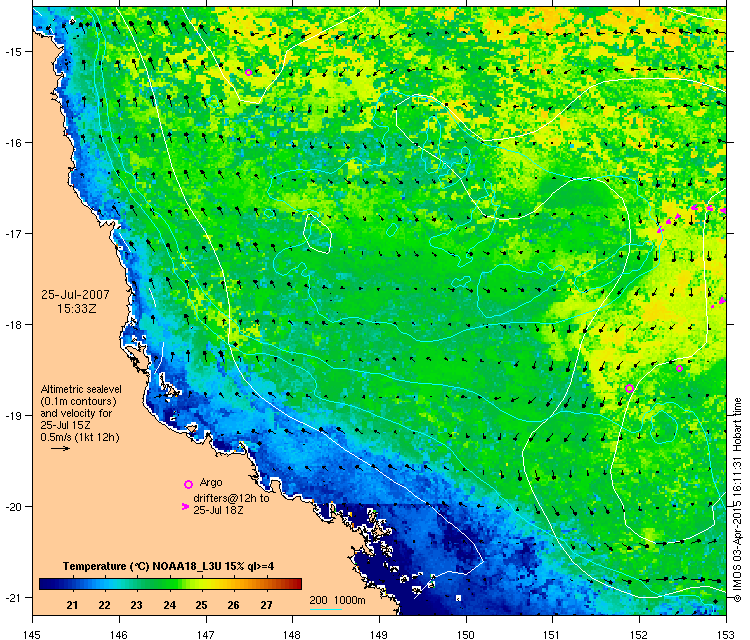Click the colorbar value 24
This screenshot has width=750, height=640.
(169, 605)
